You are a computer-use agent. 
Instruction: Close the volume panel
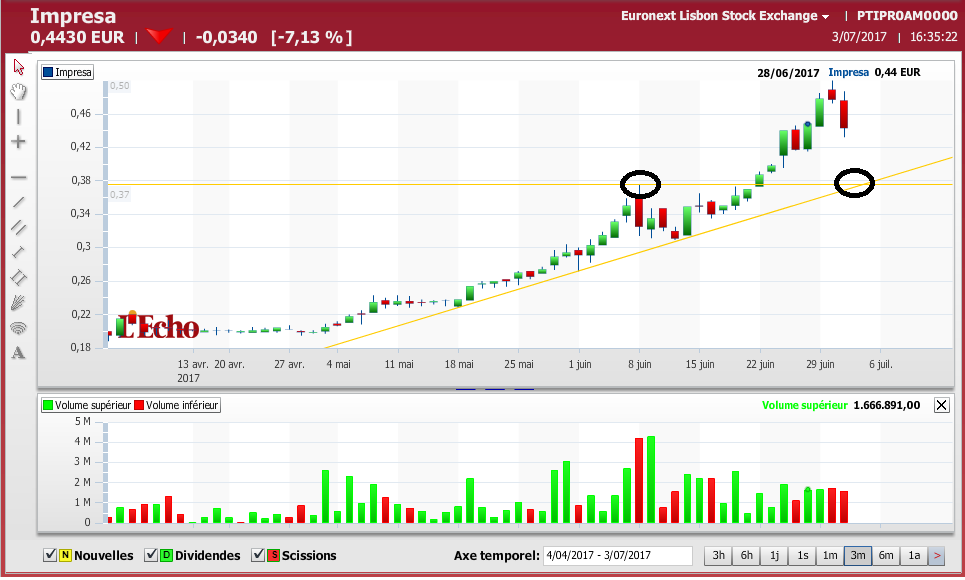(x=942, y=405)
